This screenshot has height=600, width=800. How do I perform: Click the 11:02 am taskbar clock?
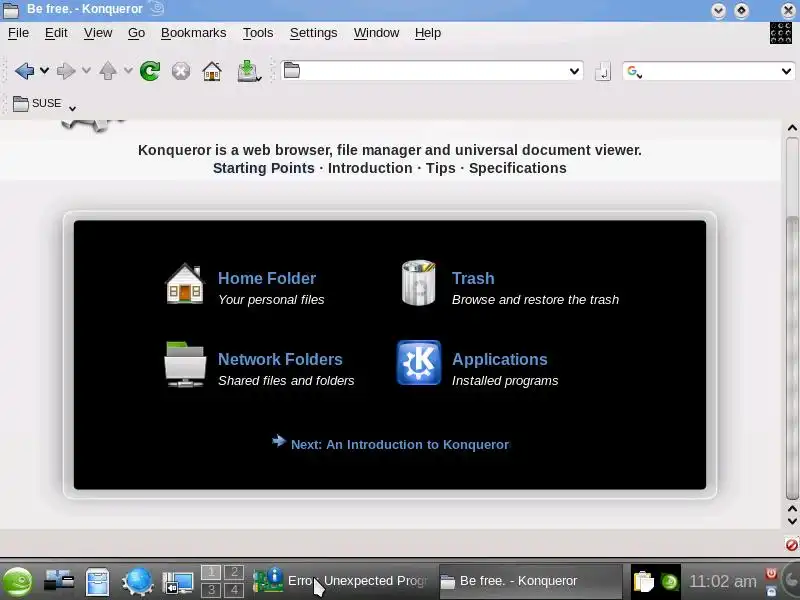tap(722, 581)
